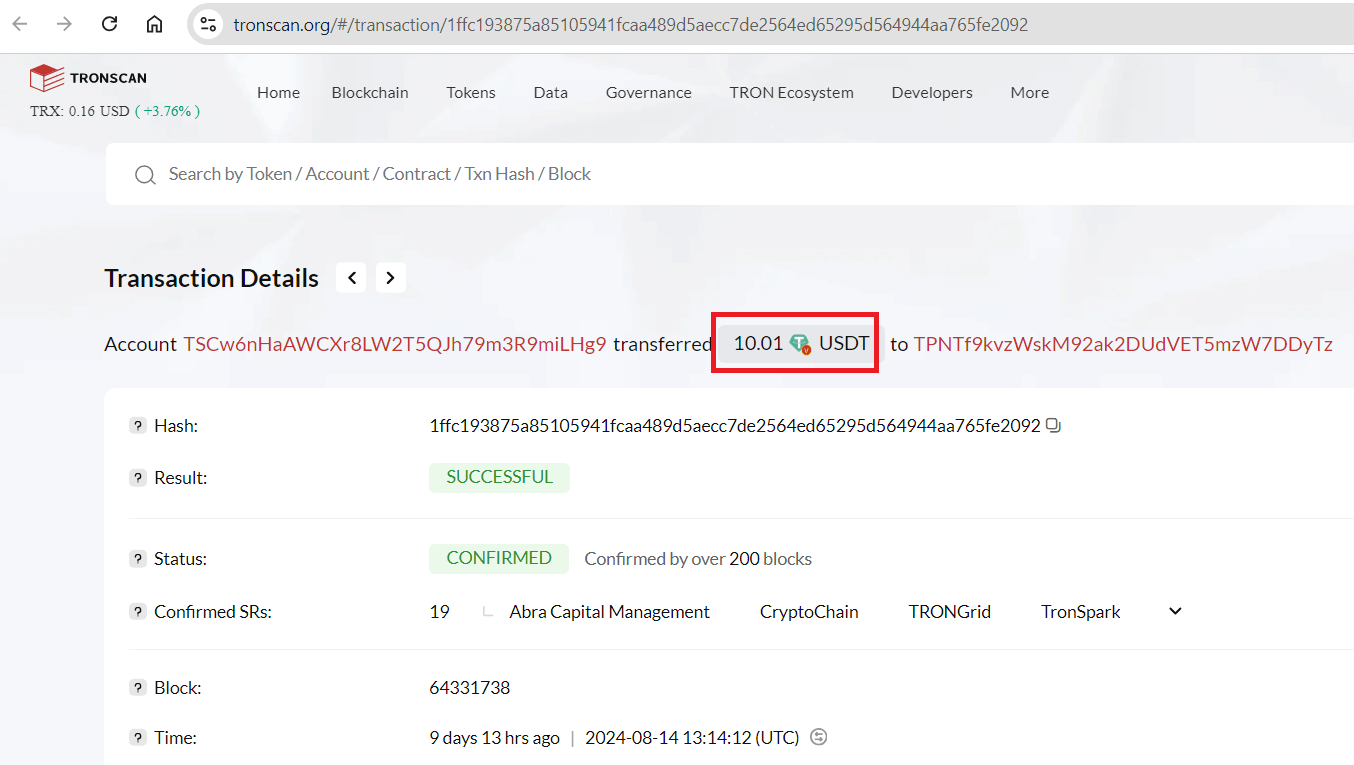Click the search by token or account field

click(730, 175)
